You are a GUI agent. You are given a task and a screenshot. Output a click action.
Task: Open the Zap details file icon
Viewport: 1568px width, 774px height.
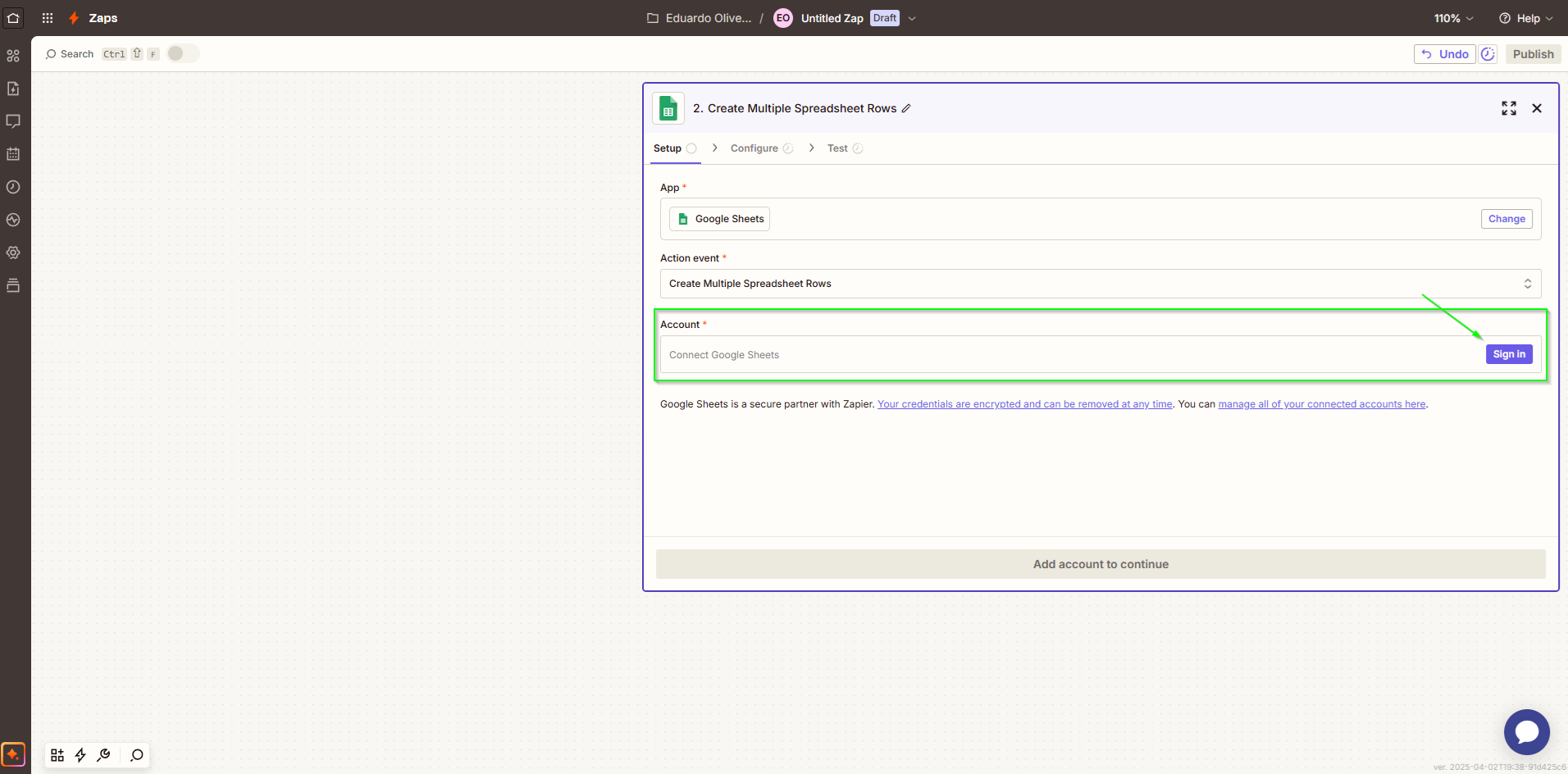click(13, 89)
